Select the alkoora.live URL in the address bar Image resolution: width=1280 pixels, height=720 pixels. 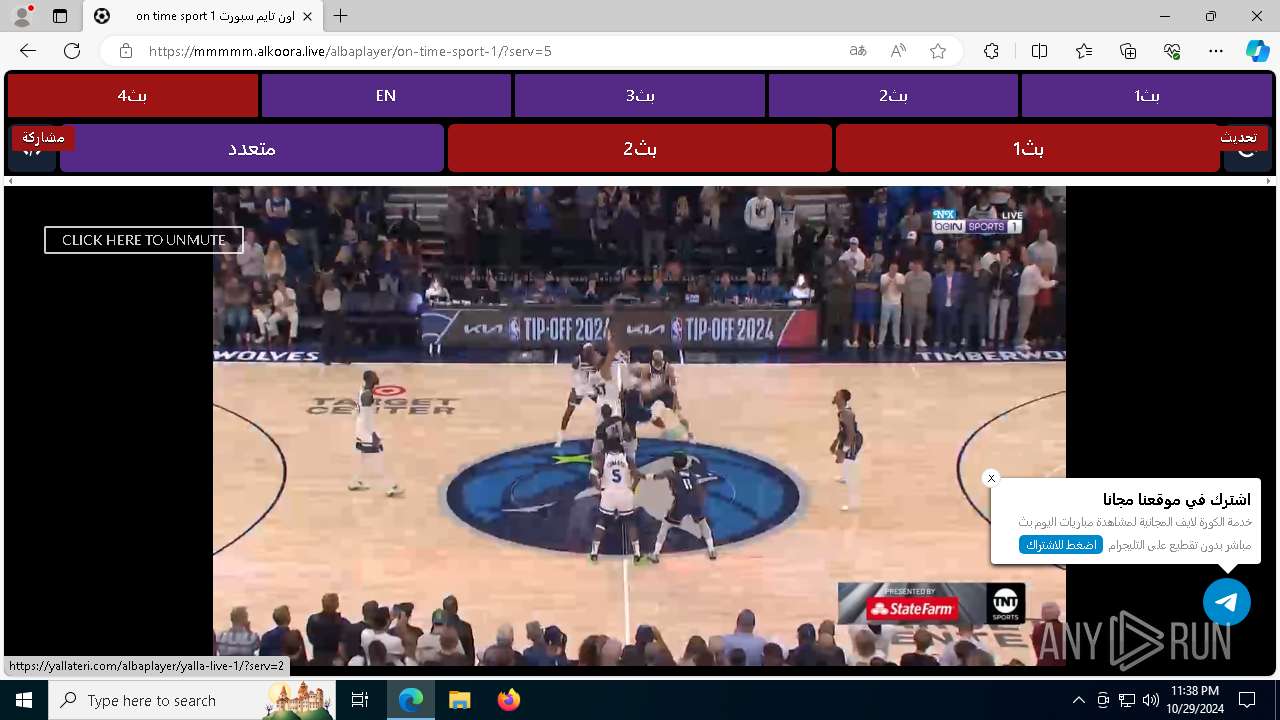[x=350, y=51]
